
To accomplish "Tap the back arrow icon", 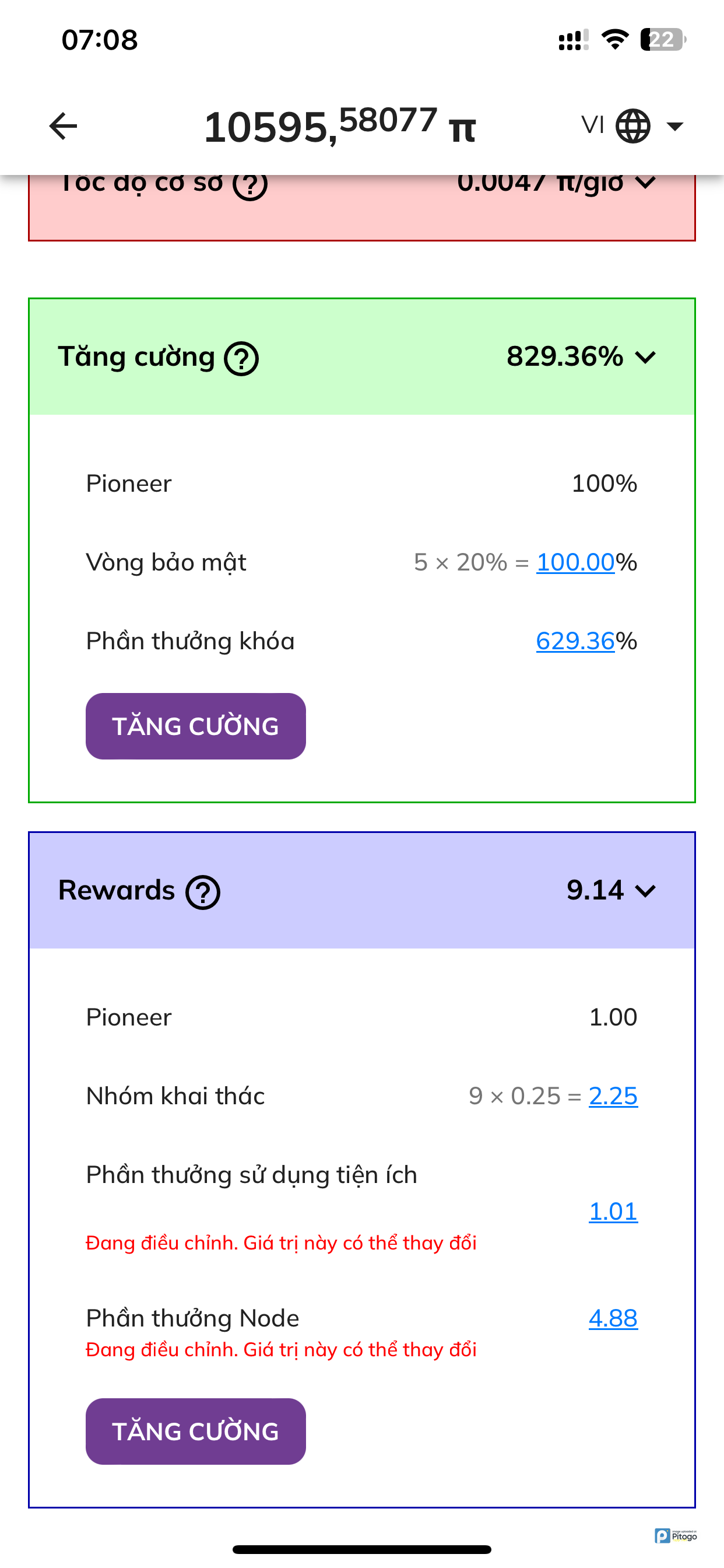I will 64,127.
